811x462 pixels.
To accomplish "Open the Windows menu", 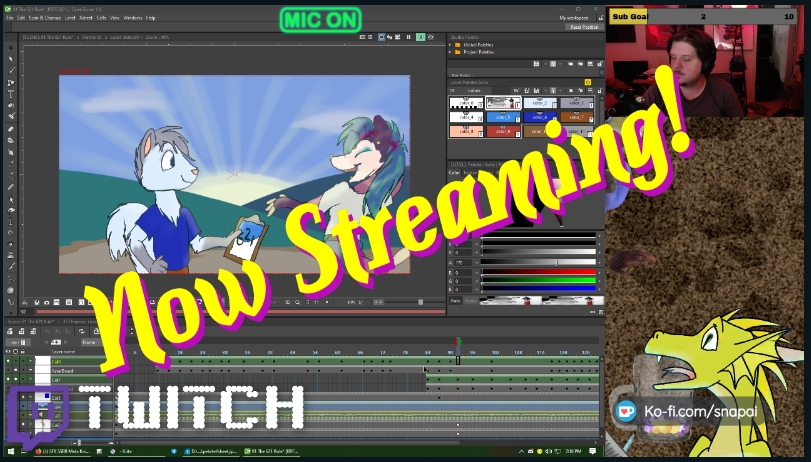I will click(132, 18).
